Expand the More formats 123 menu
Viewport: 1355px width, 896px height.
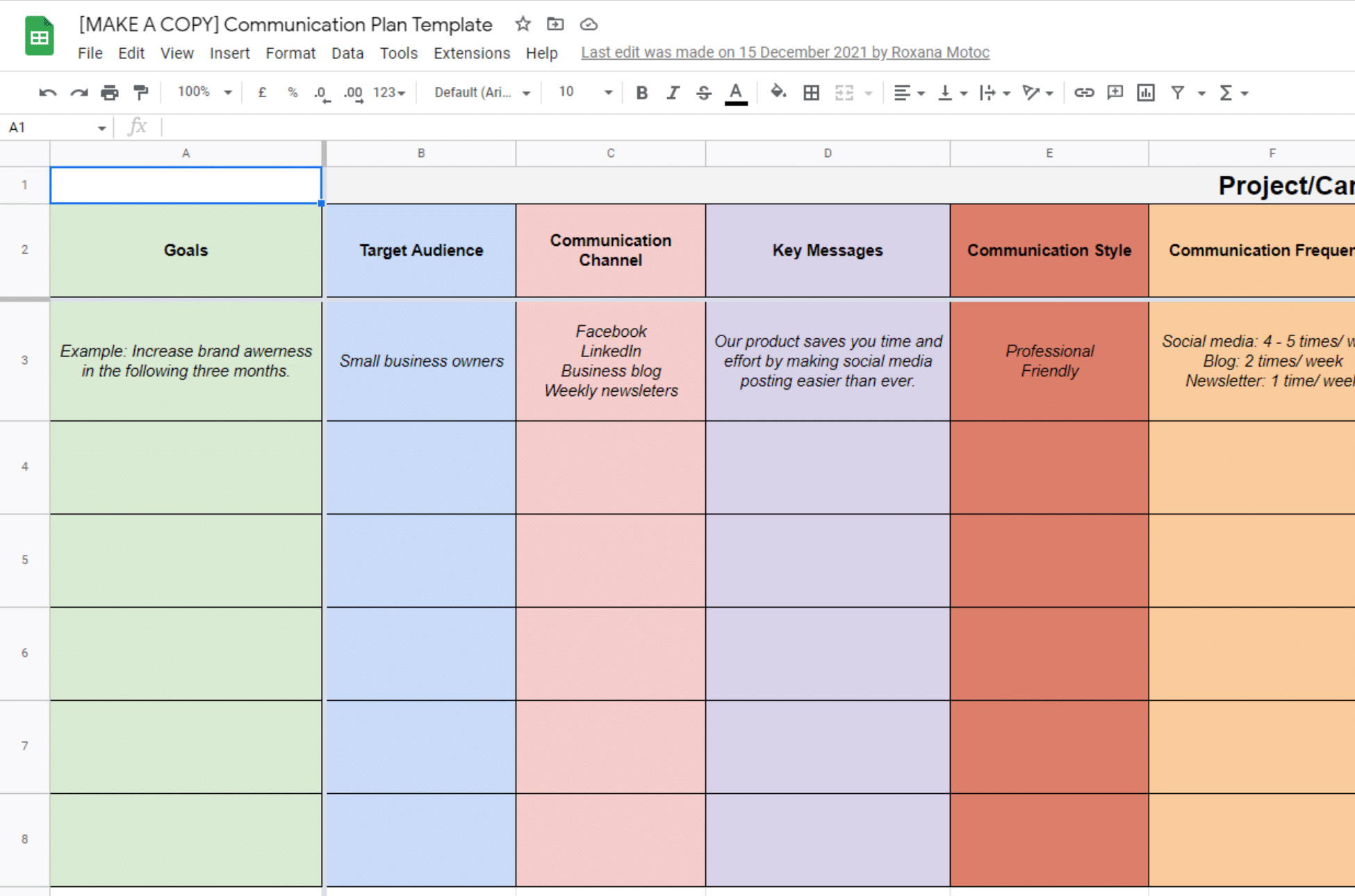(x=388, y=92)
